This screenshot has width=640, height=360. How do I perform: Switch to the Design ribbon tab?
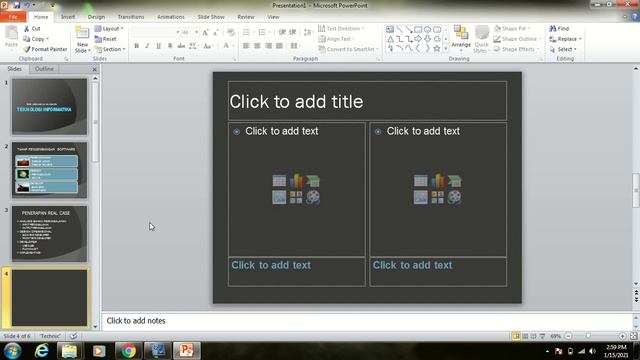tap(96, 17)
